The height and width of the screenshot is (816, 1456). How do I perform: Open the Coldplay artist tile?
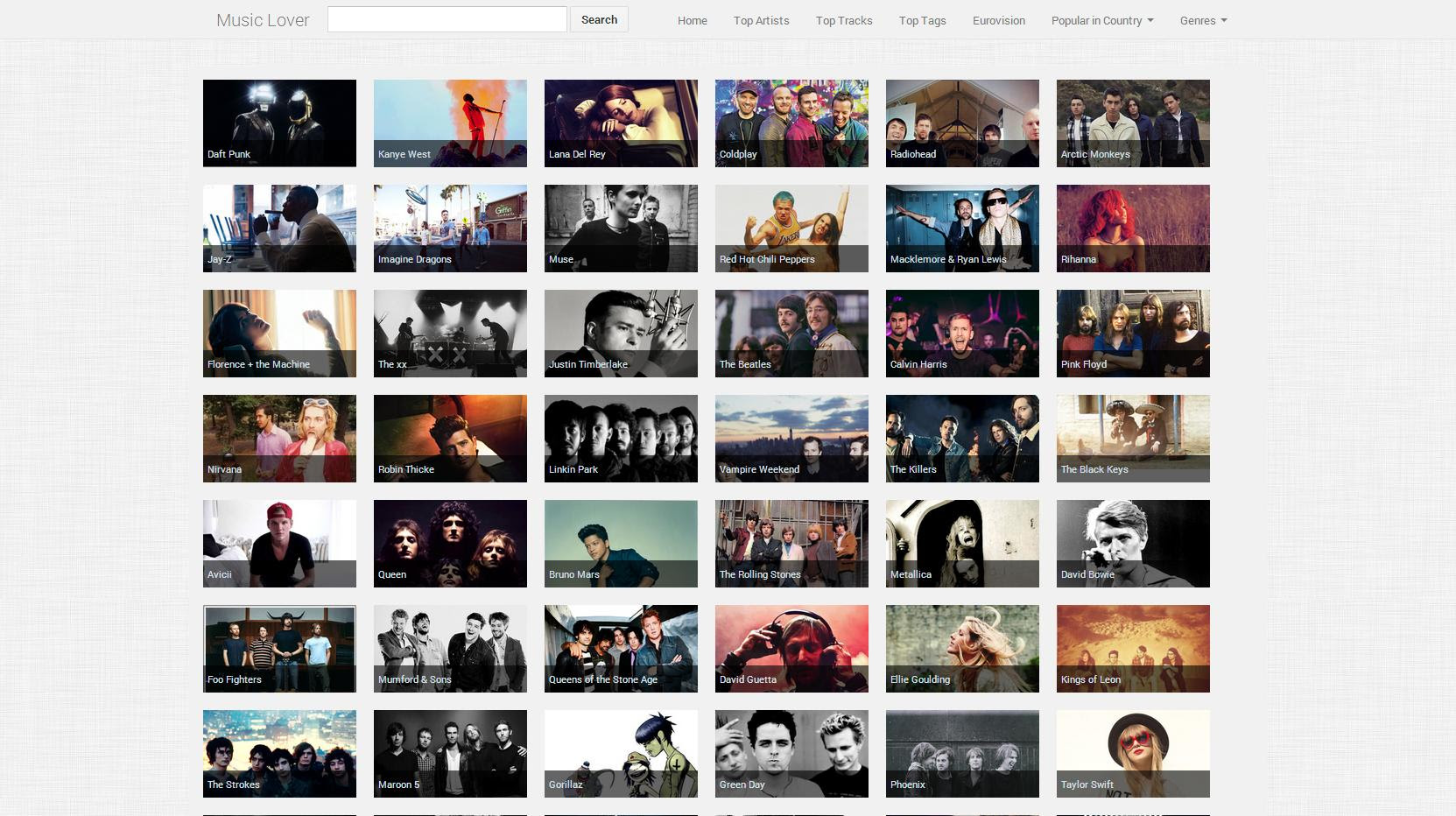[x=791, y=123]
